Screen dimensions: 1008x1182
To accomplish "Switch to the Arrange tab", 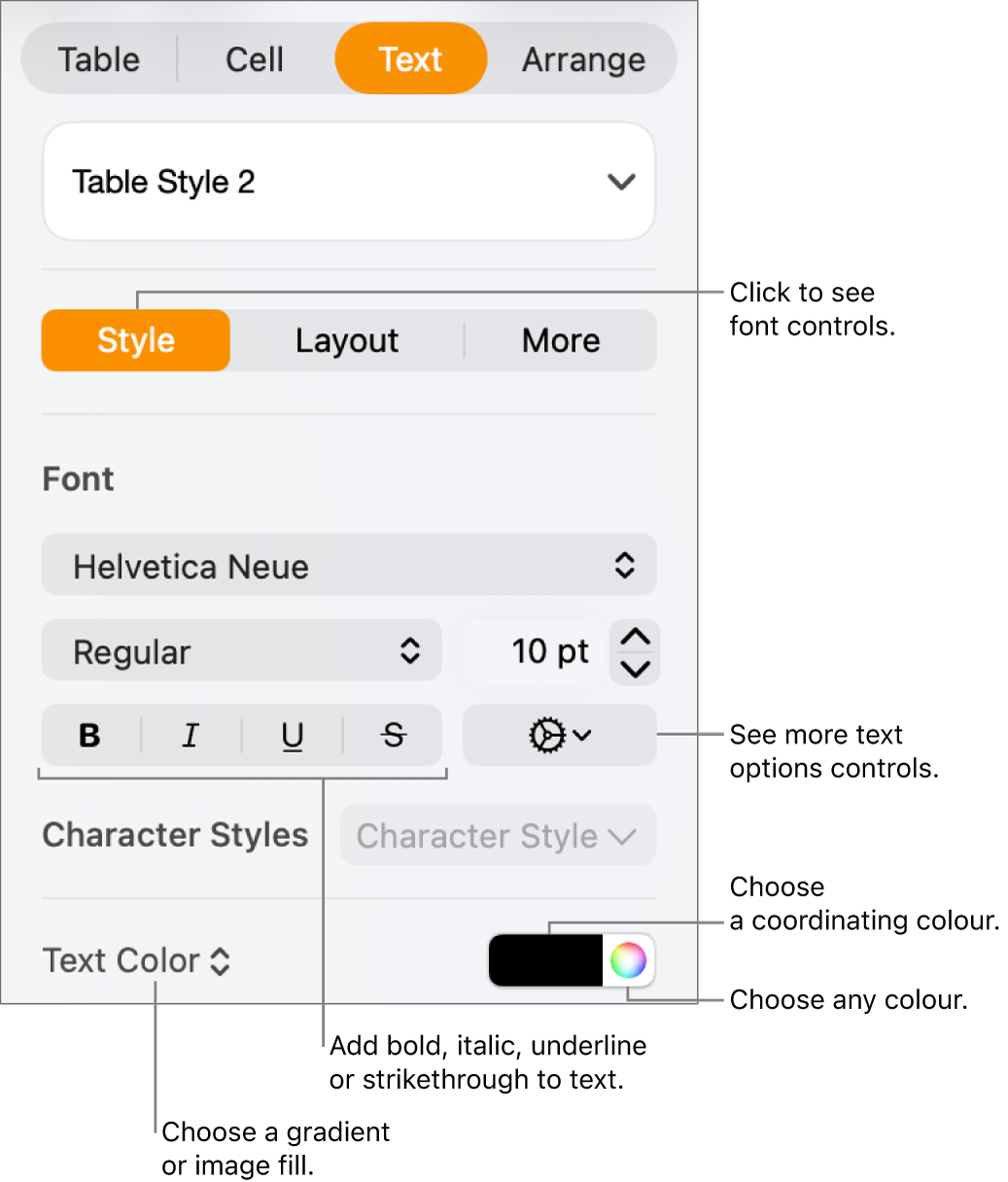I will 583,59.
